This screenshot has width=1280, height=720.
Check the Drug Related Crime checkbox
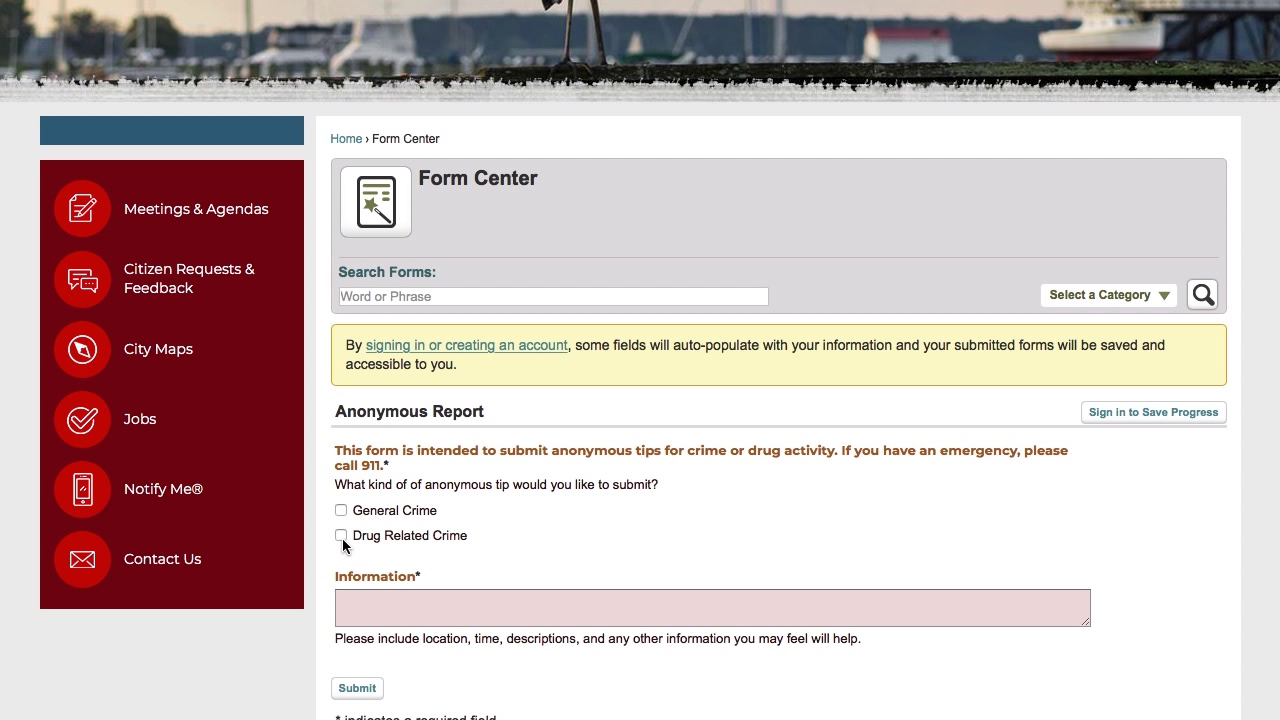coord(341,536)
